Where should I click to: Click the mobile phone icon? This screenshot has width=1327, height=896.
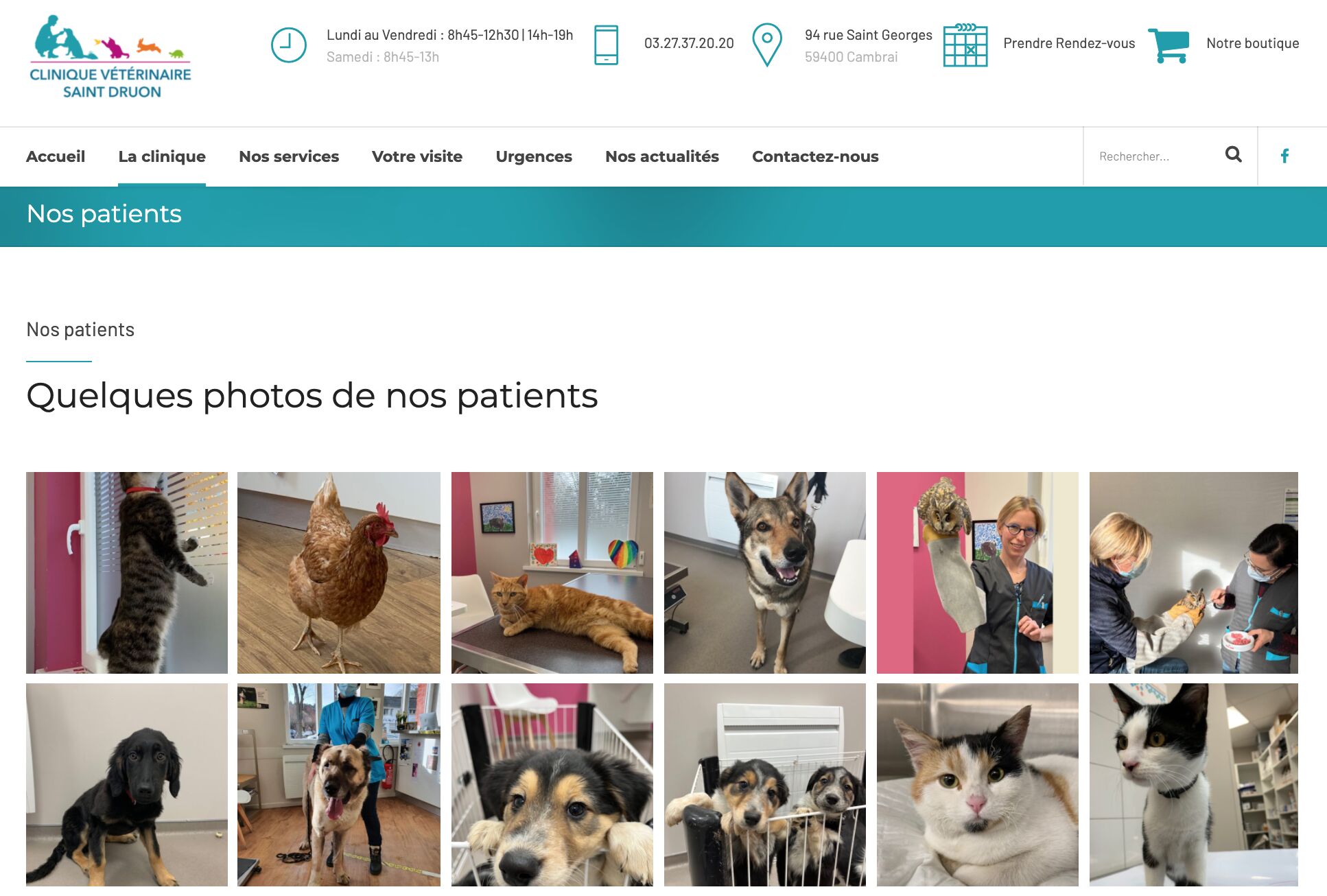click(x=606, y=45)
